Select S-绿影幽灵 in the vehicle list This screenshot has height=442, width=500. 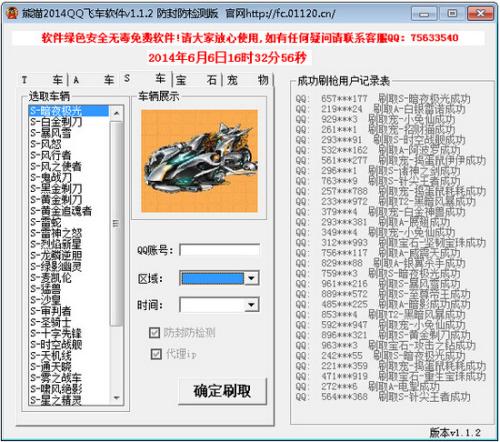[69, 267]
